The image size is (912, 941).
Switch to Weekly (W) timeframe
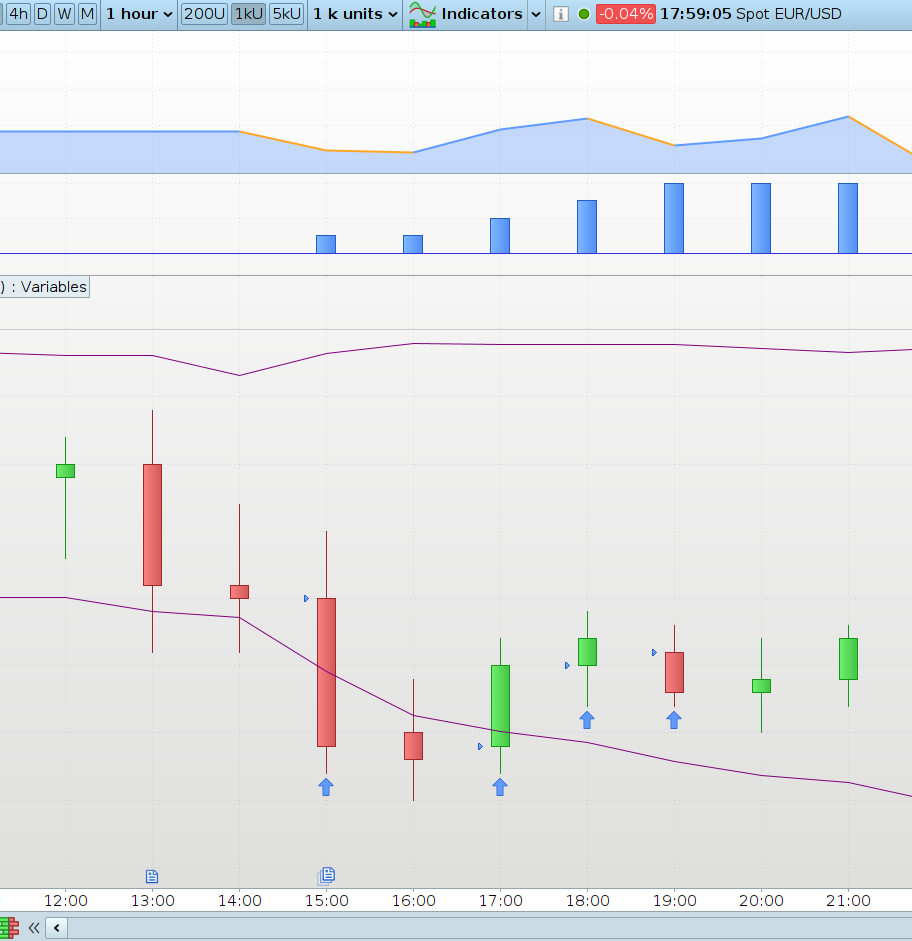[64, 13]
